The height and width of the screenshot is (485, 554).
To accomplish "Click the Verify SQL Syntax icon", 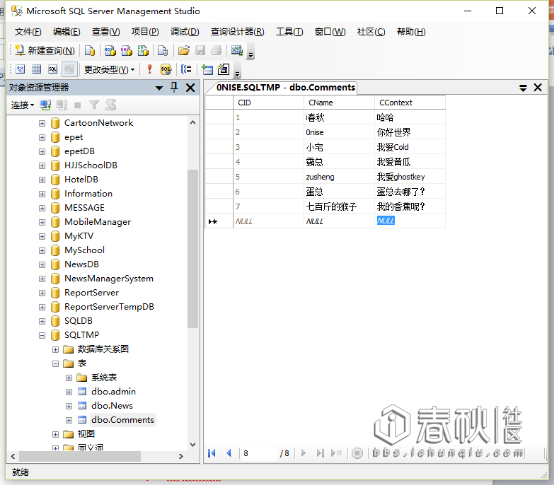I will (166, 69).
